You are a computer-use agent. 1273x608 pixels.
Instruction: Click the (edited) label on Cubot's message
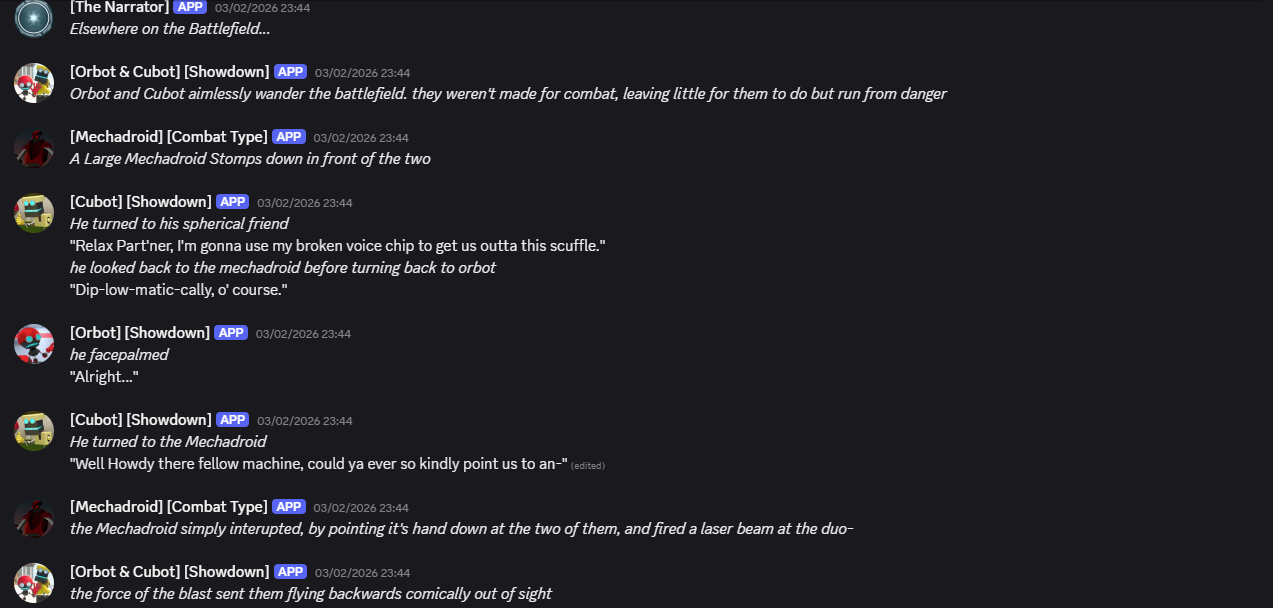[x=588, y=465]
